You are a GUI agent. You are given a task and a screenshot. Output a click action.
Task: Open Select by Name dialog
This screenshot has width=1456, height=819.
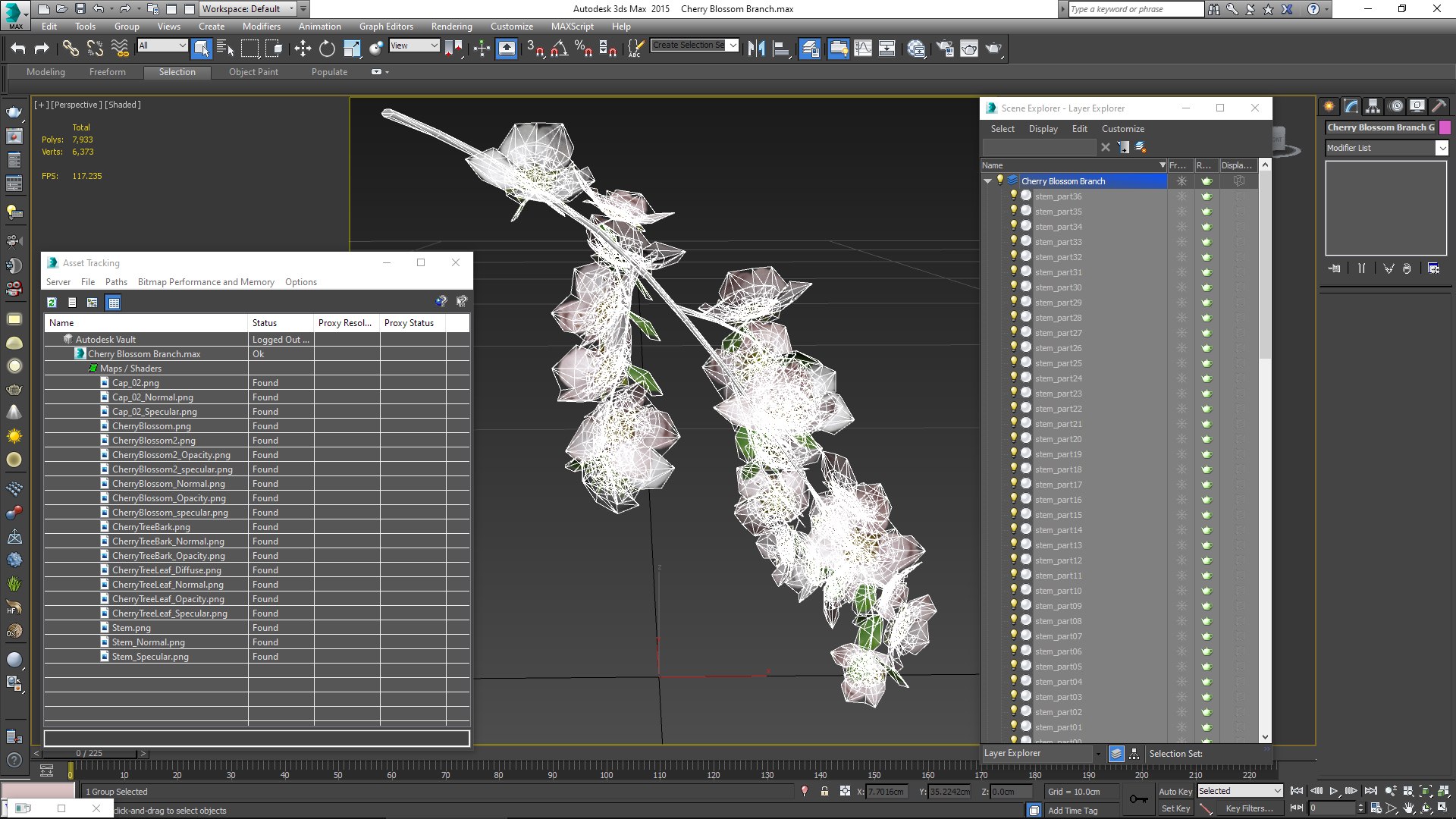point(225,49)
